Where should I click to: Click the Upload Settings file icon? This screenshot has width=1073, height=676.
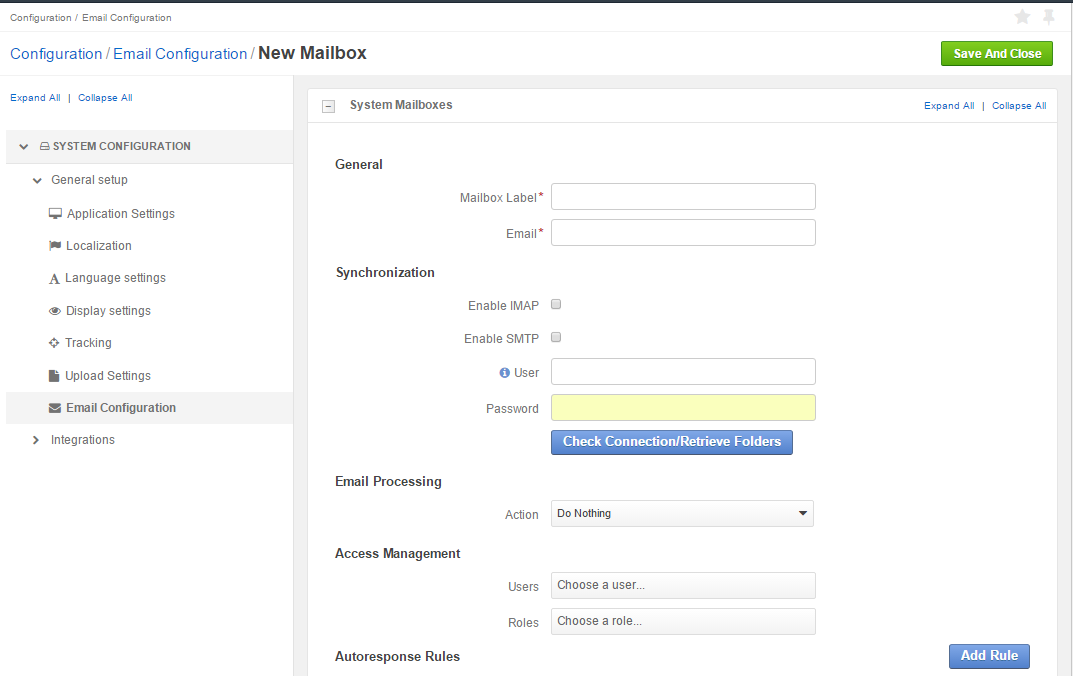[x=54, y=376]
